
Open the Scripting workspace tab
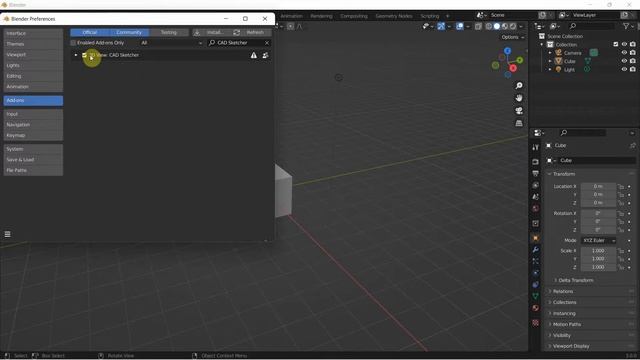tap(430, 16)
